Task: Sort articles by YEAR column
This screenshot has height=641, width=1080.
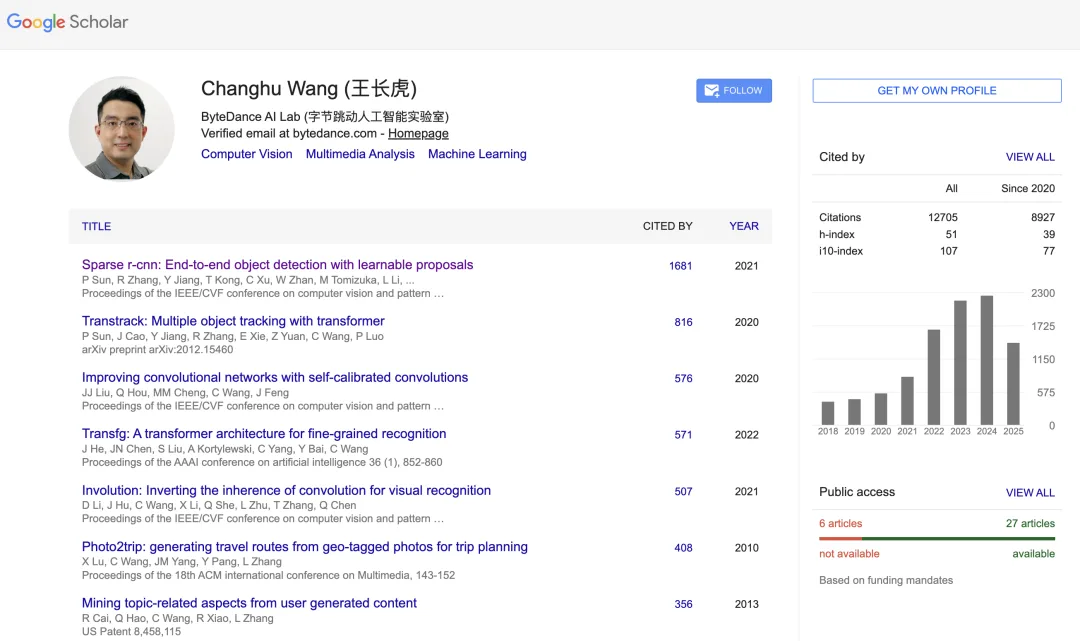Action: (744, 226)
